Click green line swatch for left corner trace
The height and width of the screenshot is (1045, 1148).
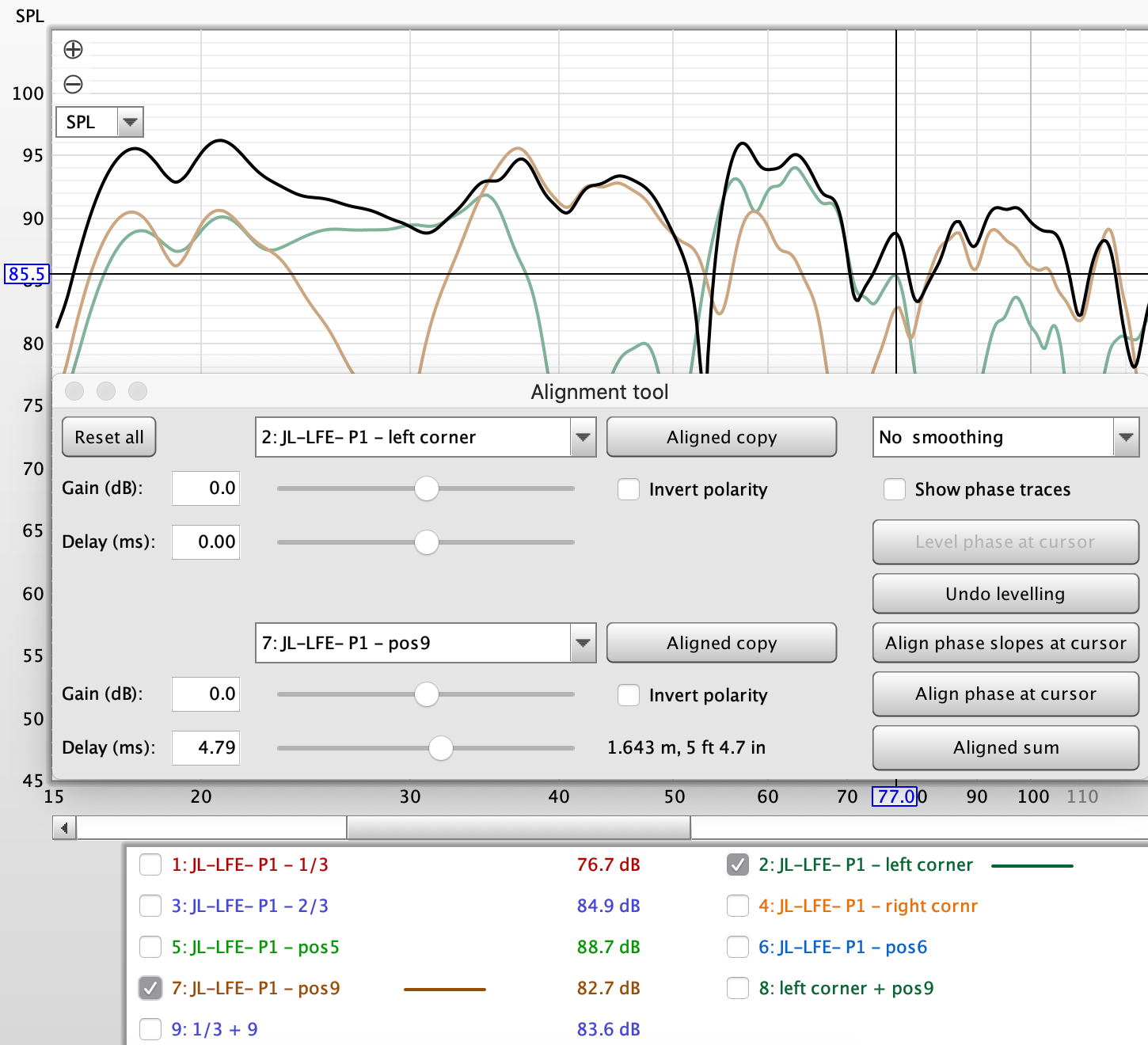click(1032, 866)
